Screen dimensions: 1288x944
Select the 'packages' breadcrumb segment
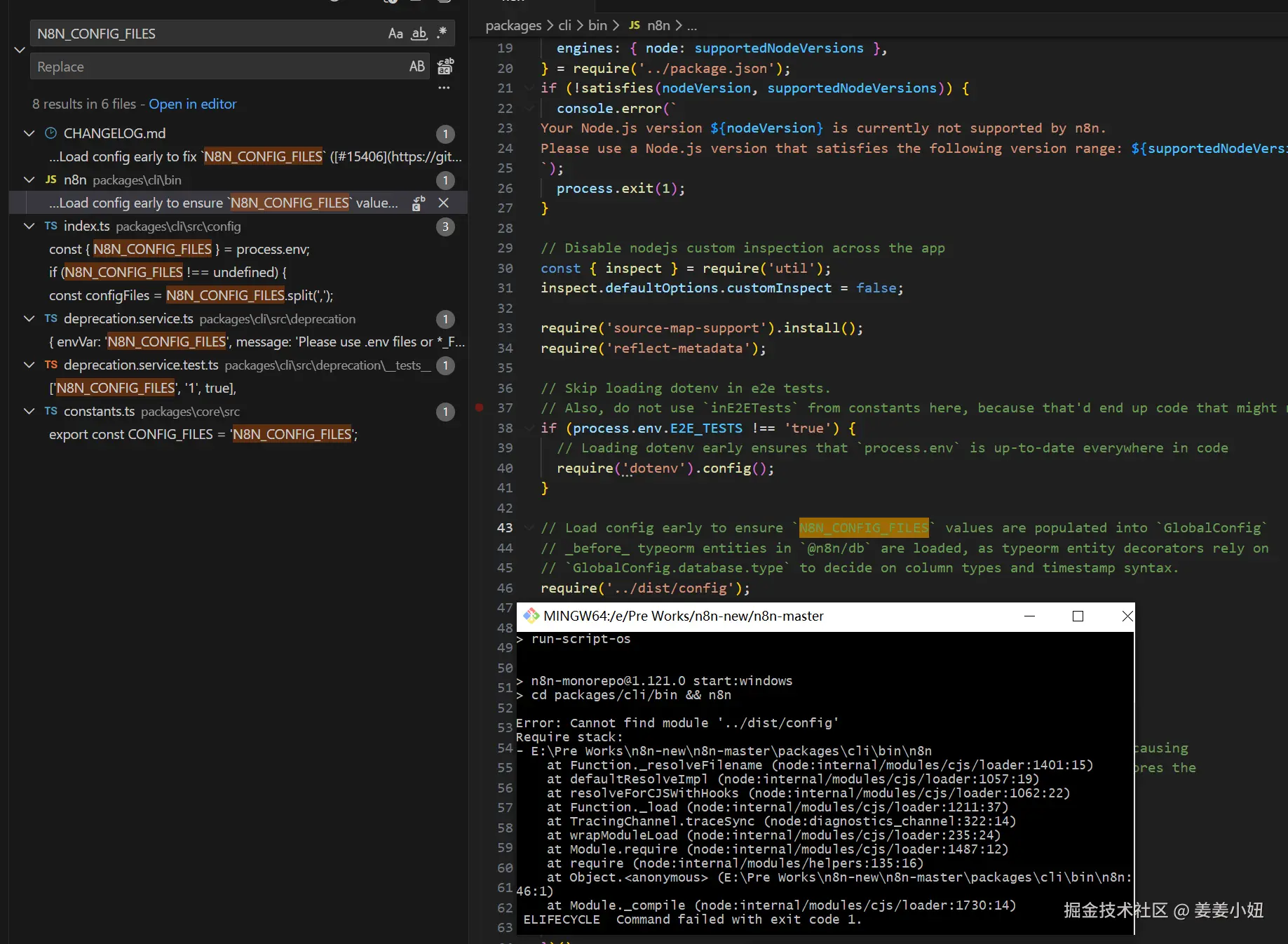(x=513, y=25)
